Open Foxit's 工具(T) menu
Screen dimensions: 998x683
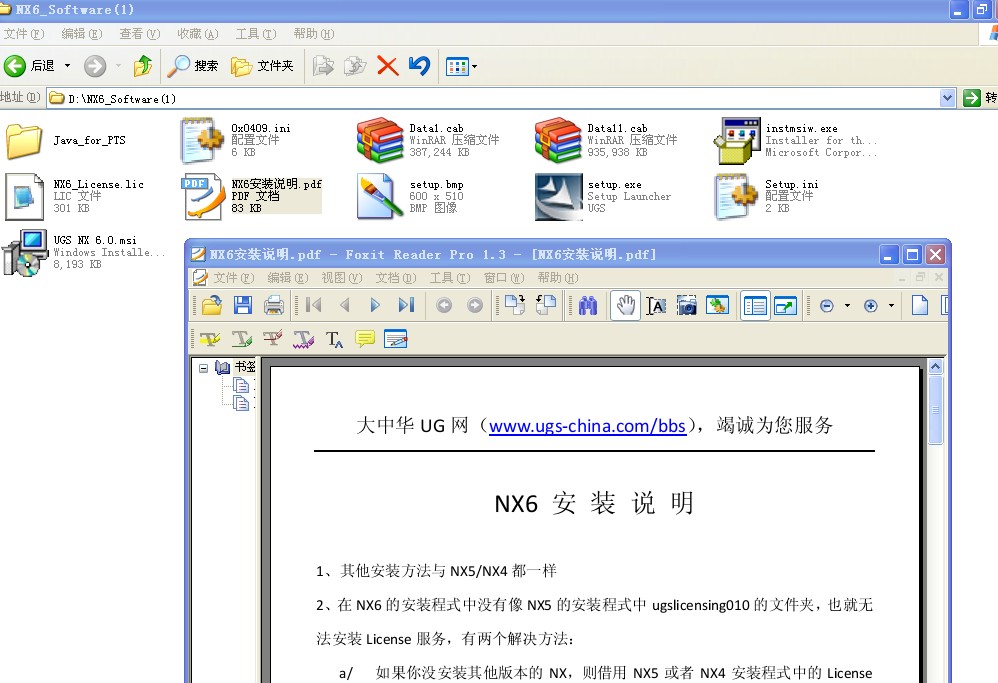click(x=450, y=278)
